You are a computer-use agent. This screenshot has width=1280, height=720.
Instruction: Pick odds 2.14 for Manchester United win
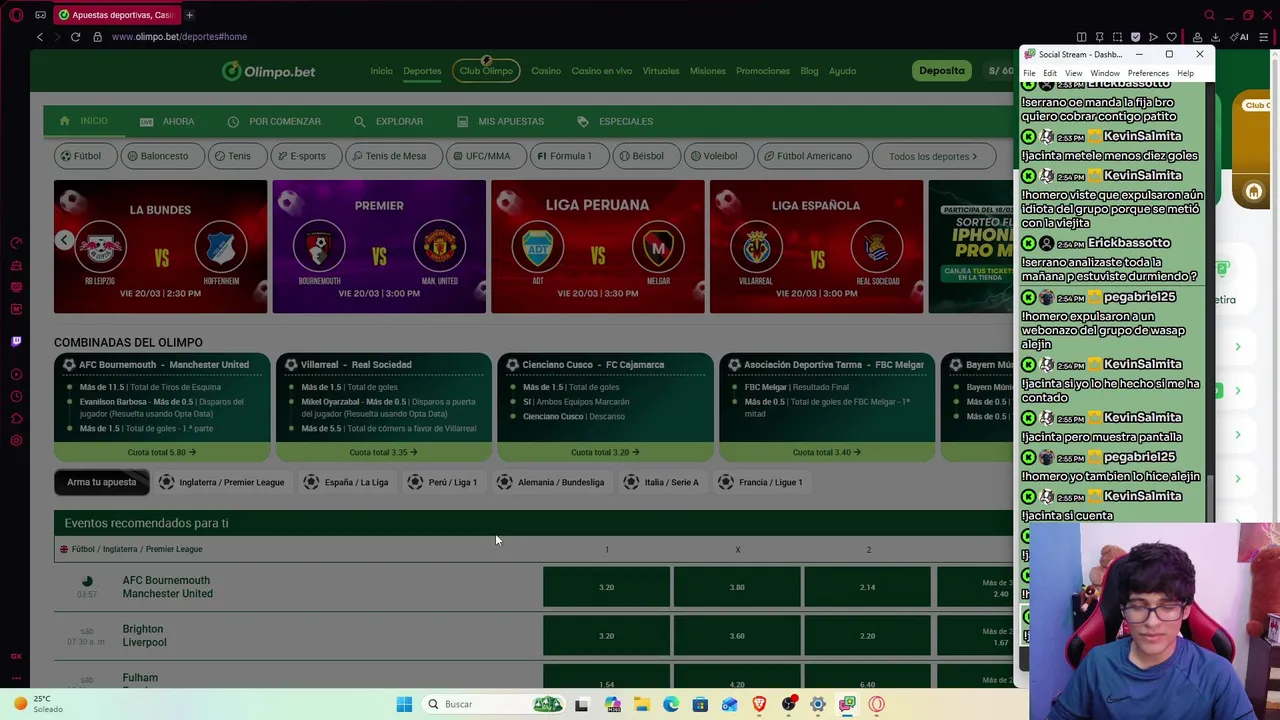pos(867,587)
